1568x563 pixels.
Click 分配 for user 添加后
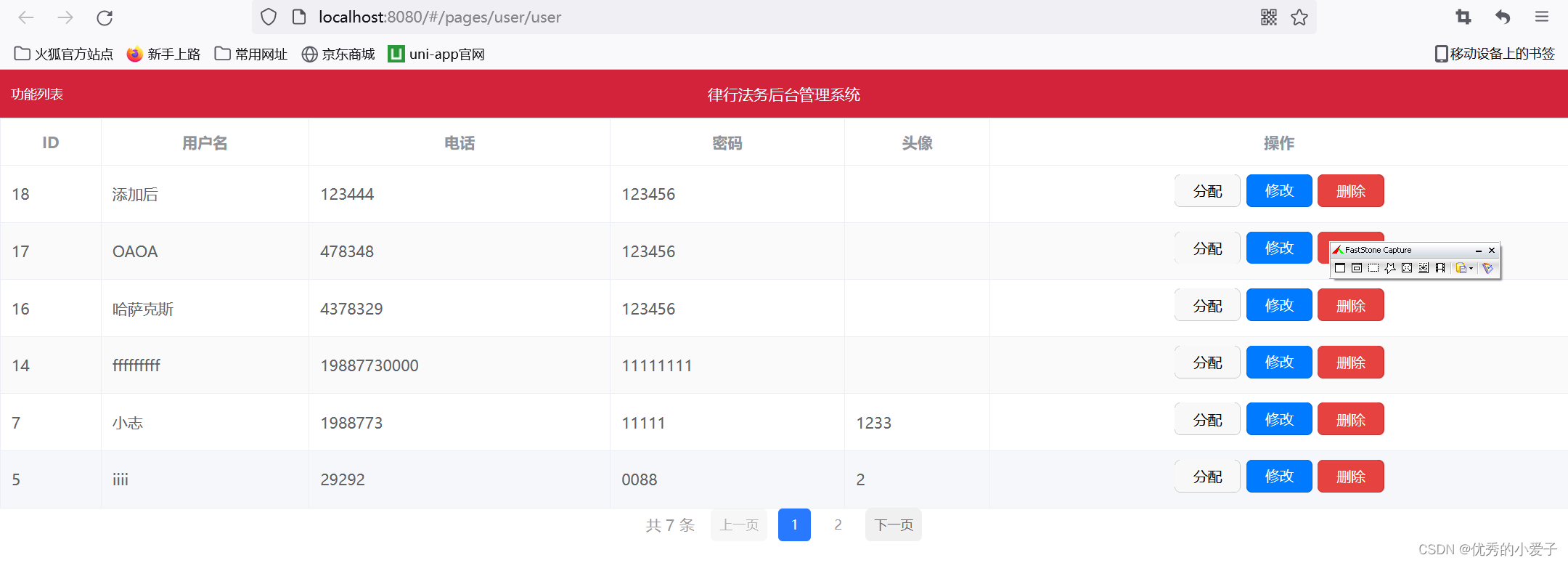(x=1207, y=190)
